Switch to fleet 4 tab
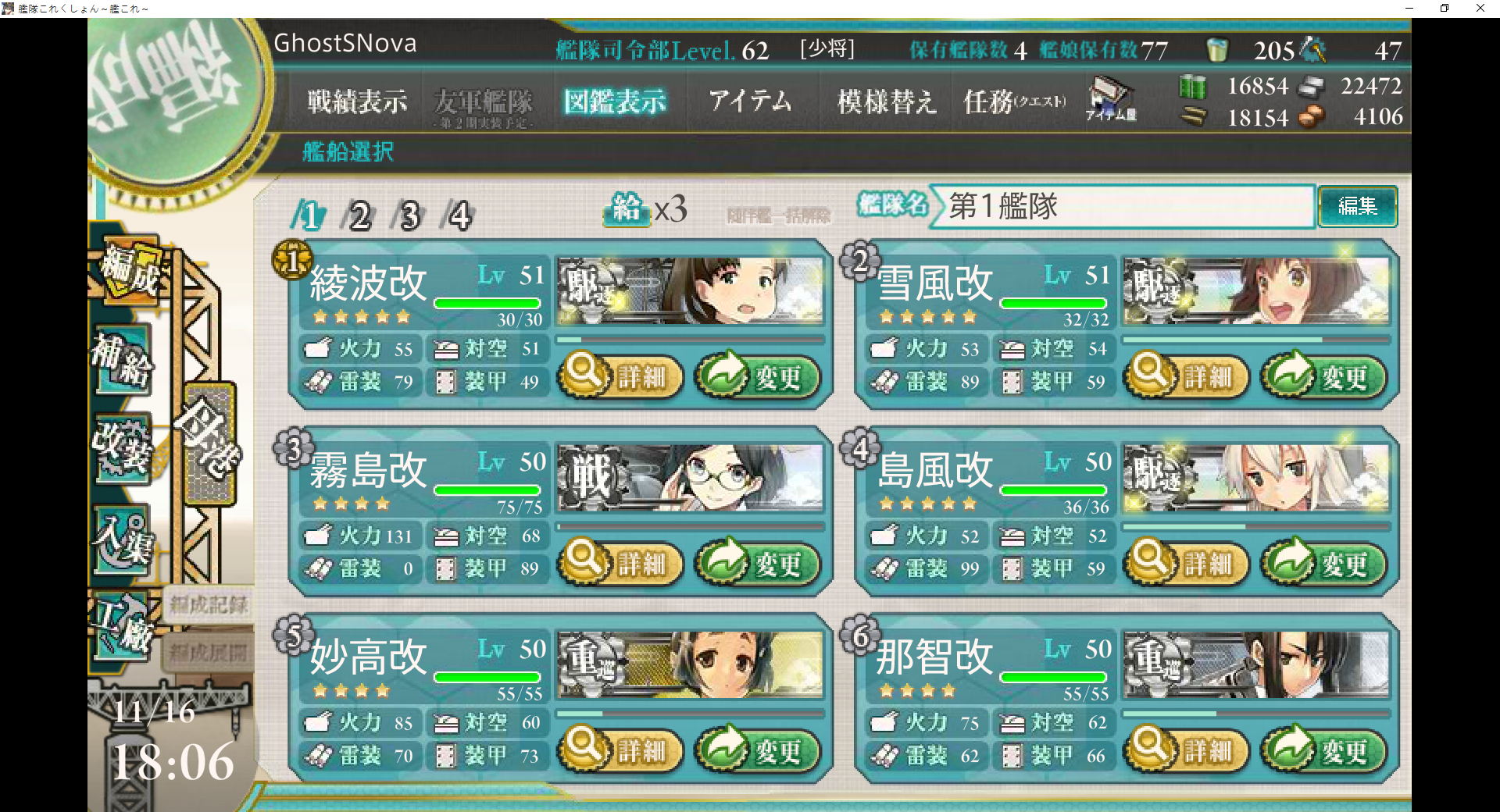The image size is (1500, 812). tap(458, 215)
